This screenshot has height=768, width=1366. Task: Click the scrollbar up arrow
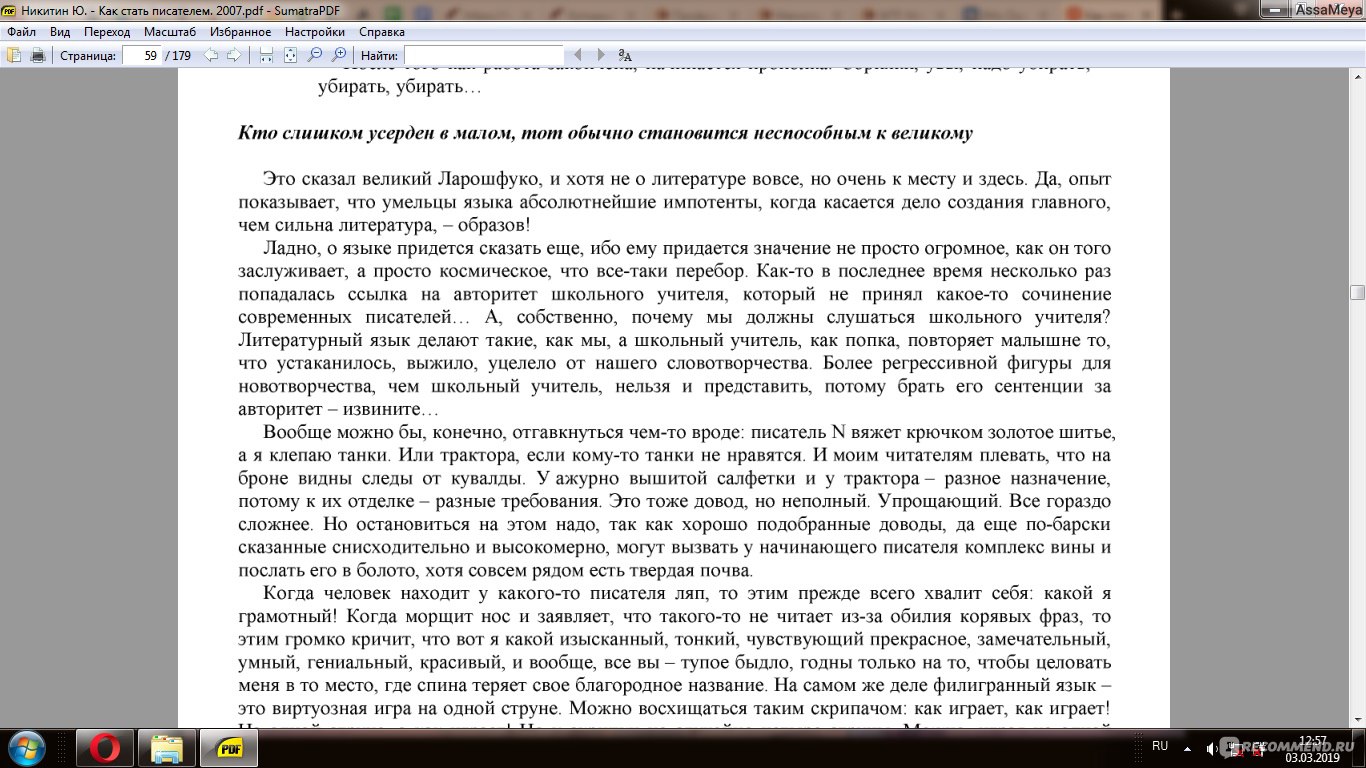(1357, 76)
